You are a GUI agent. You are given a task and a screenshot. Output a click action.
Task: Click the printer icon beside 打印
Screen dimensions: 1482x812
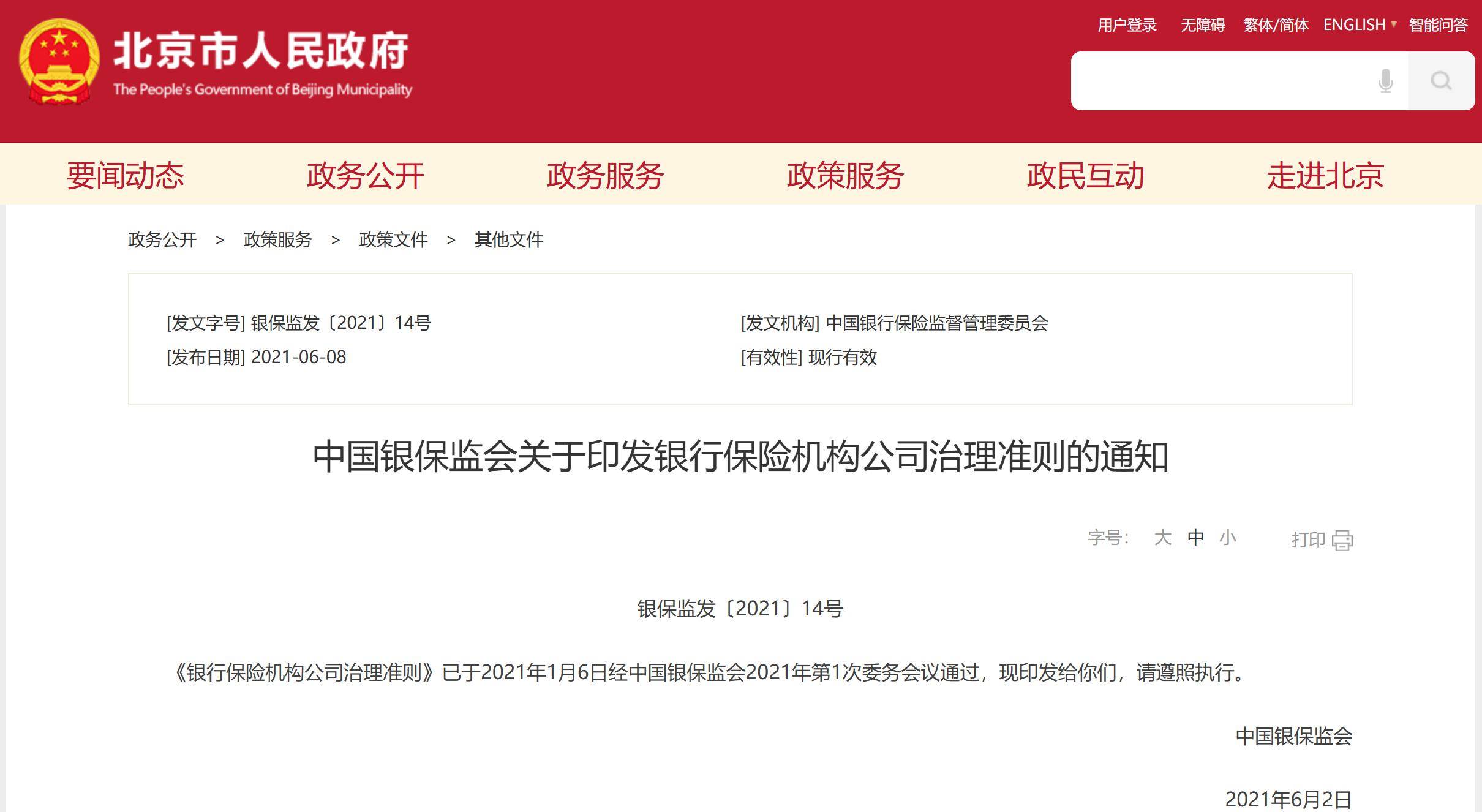pyautogui.click(x=1342, y=540)
